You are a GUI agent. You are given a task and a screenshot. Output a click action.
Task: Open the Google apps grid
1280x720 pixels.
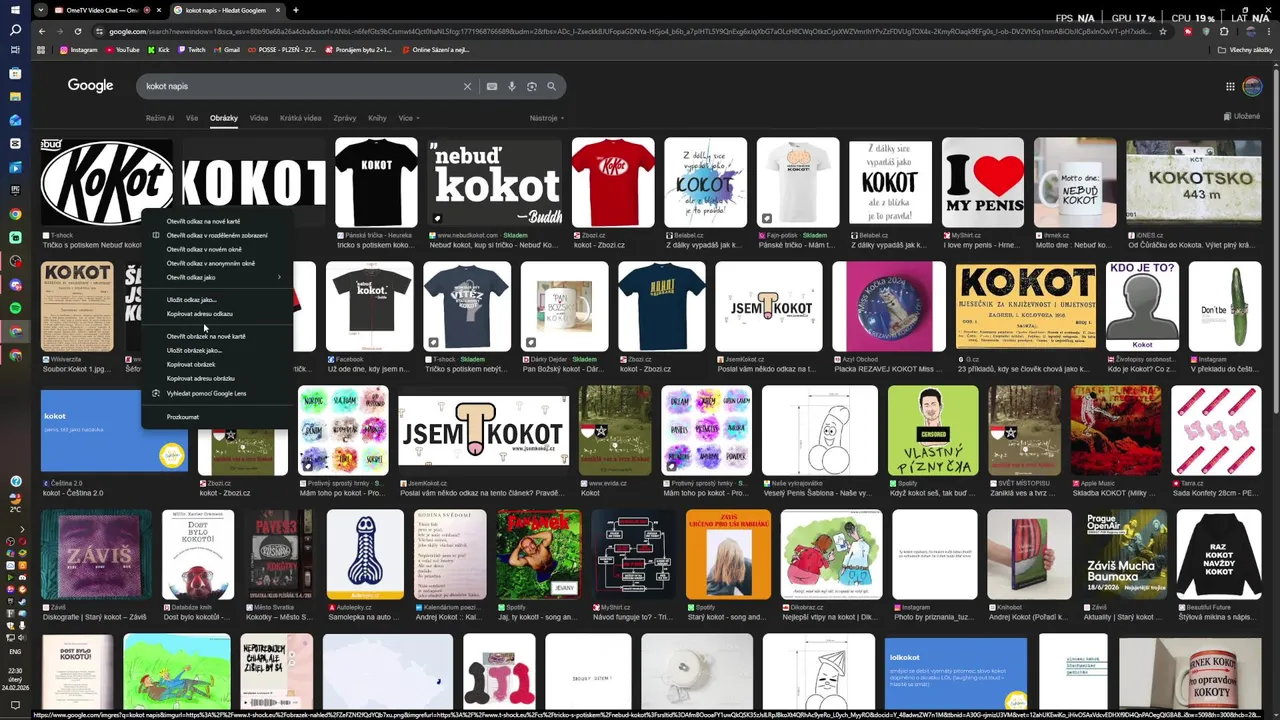coord(1230,86)
